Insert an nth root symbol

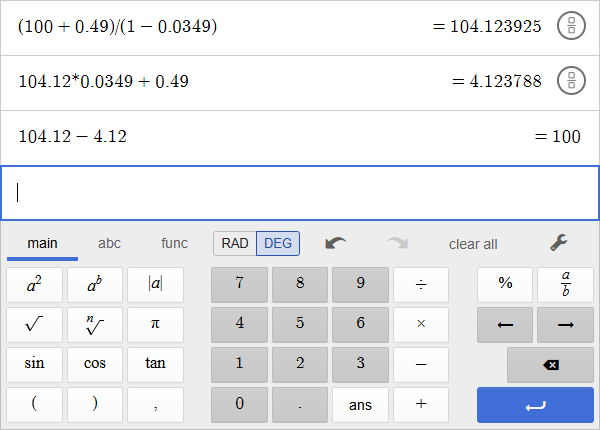coord(95,325)
